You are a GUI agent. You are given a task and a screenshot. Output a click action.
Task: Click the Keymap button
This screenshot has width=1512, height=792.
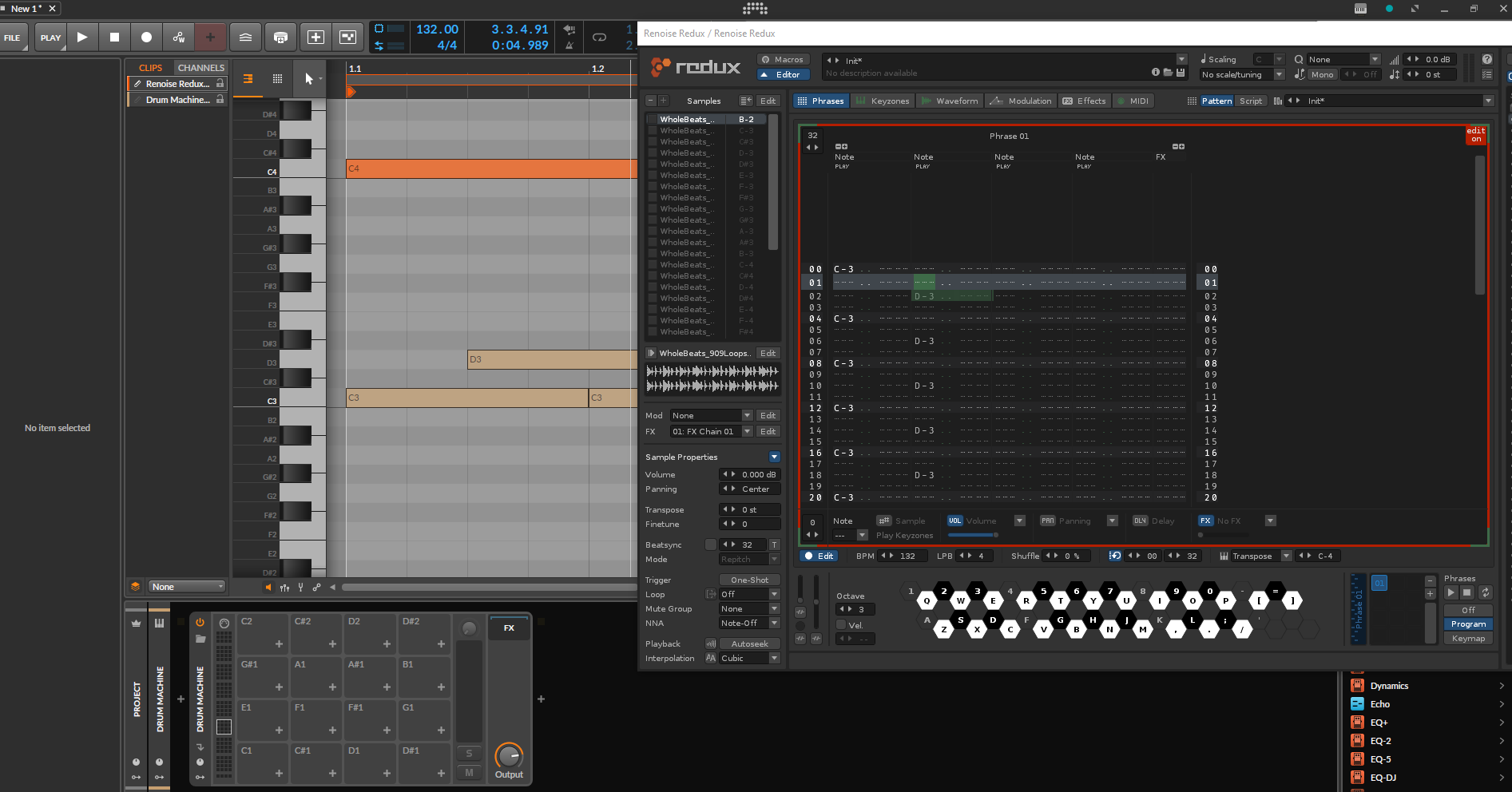click(x=1468, y=638)
